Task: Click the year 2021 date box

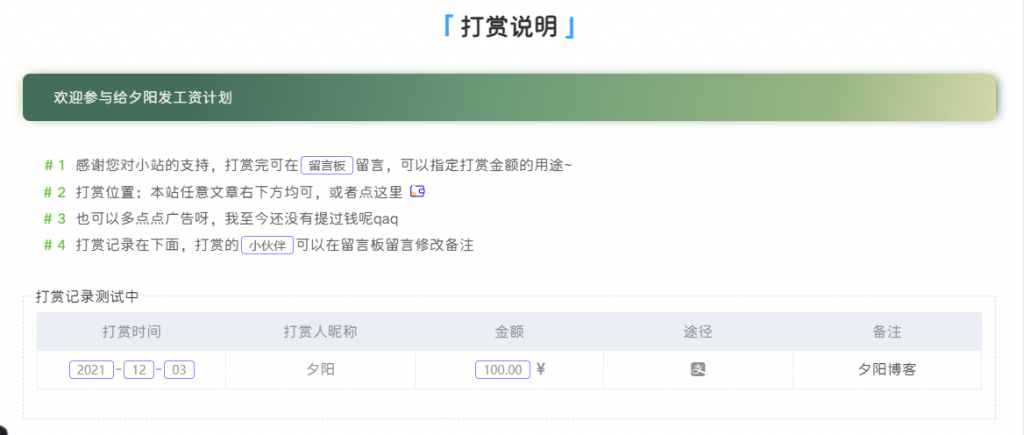Action: tap(91, 370)
